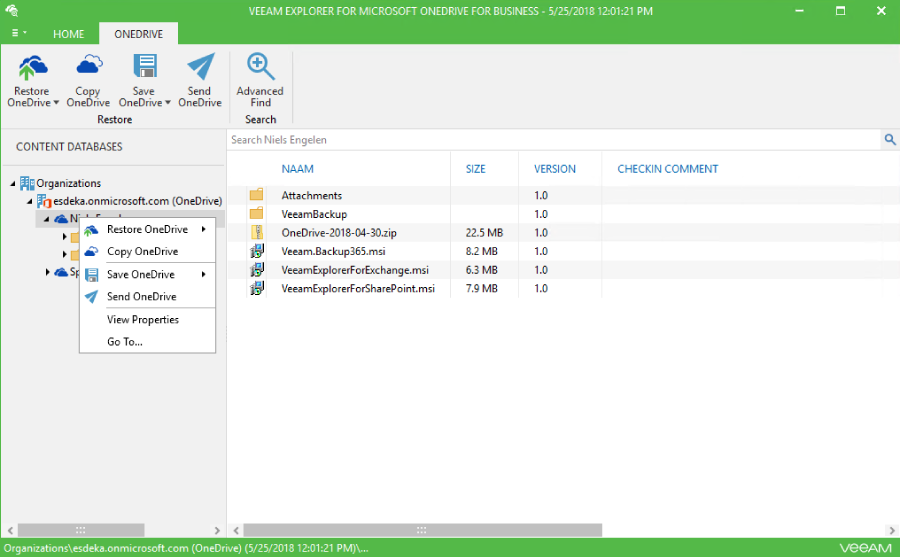Click the file list horizontal scrollbar thumb
The height and width of the screenshot is (557, 900).
422,530
